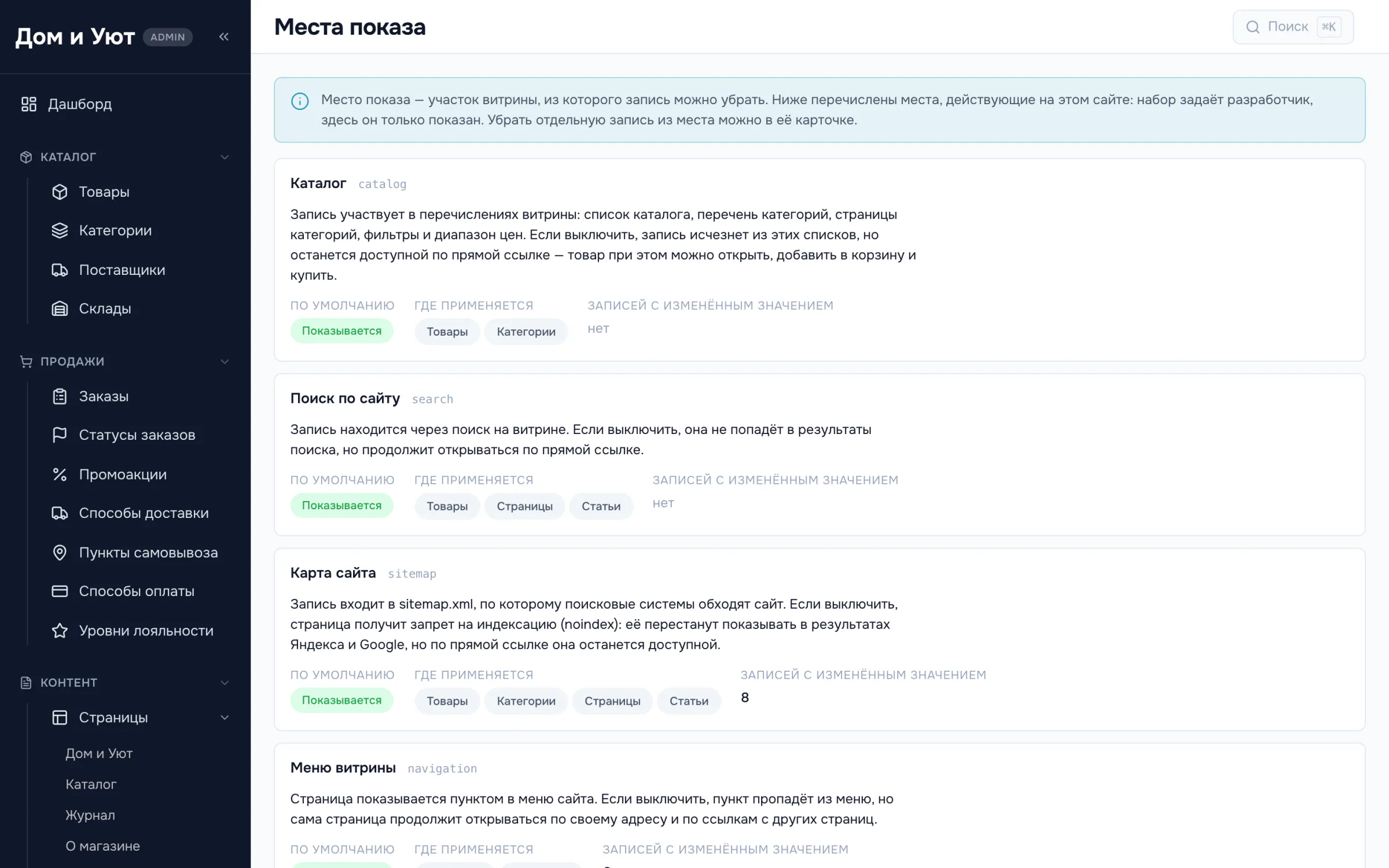
Task: Collapse the КОНТЕНТ section chevron
Action: [225, 683]
